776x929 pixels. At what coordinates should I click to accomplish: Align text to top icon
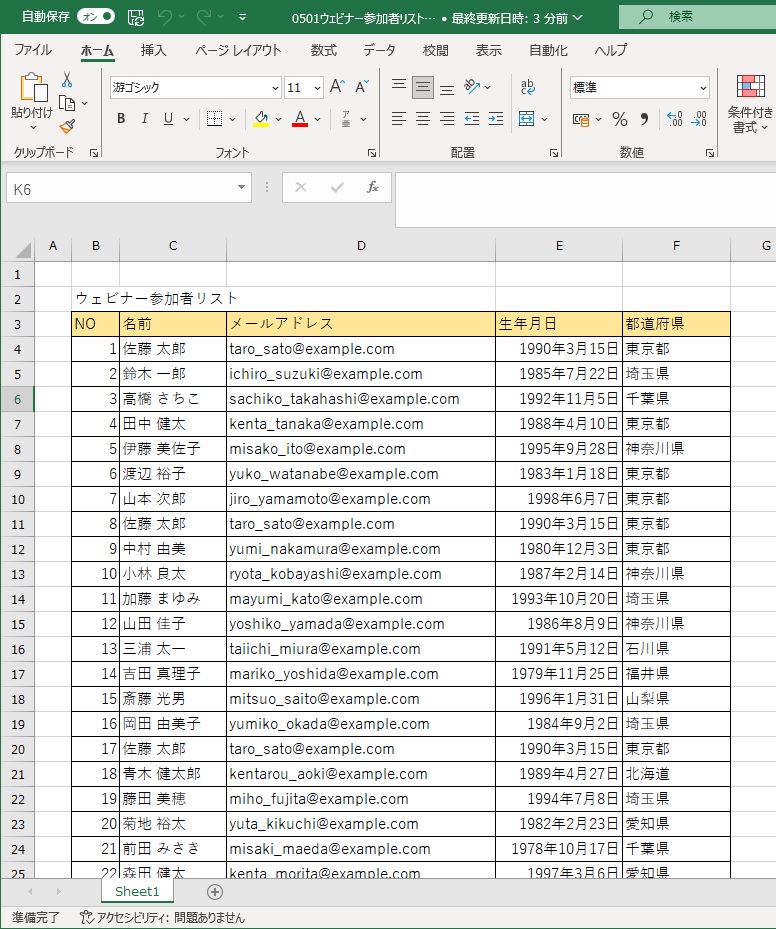(x=399, y=85)
